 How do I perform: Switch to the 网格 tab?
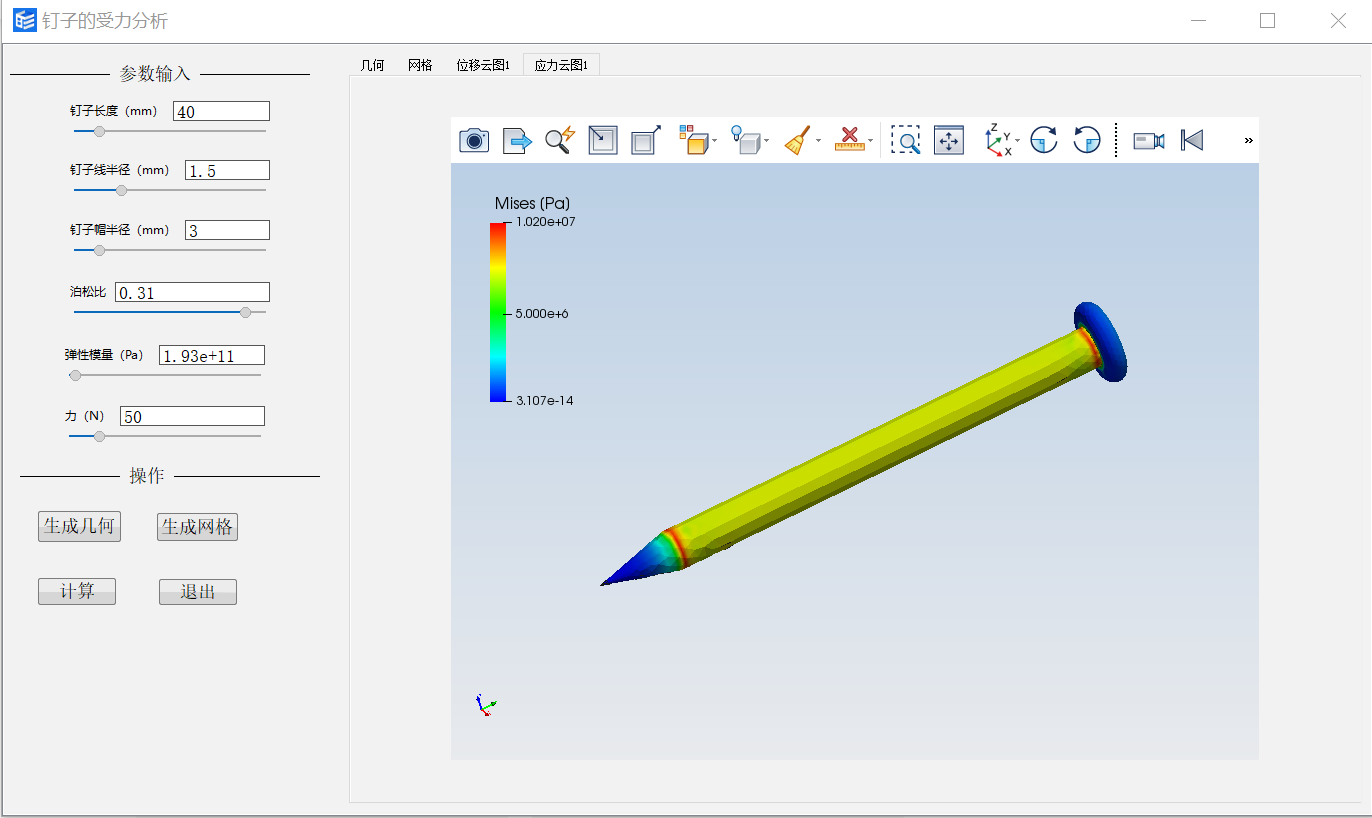coord(420,65)
